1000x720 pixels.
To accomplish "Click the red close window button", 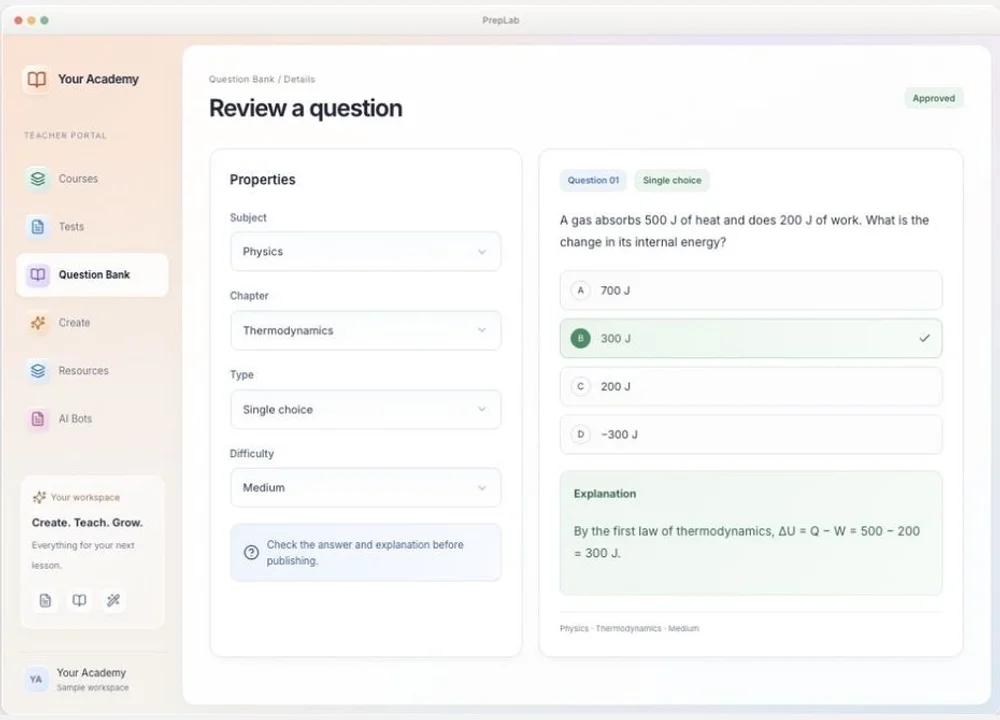I will (x=18, y=20).
